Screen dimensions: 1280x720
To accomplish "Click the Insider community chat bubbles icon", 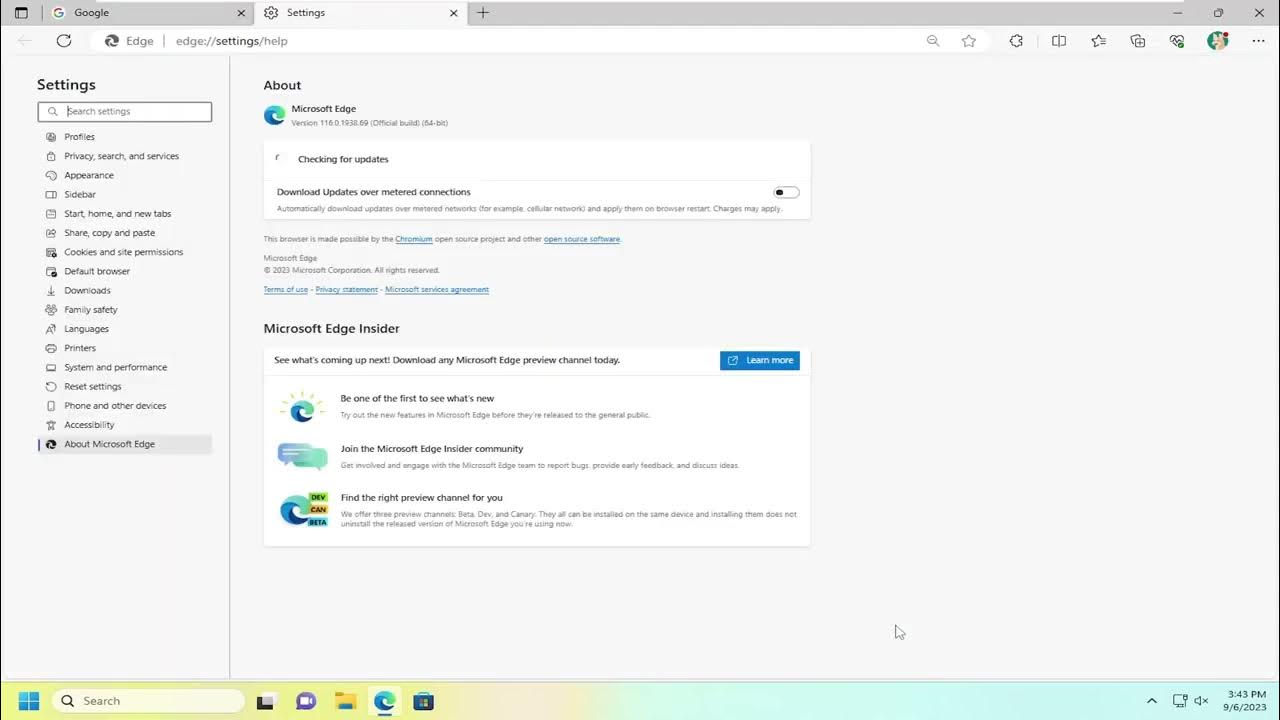I will [302, 456].
